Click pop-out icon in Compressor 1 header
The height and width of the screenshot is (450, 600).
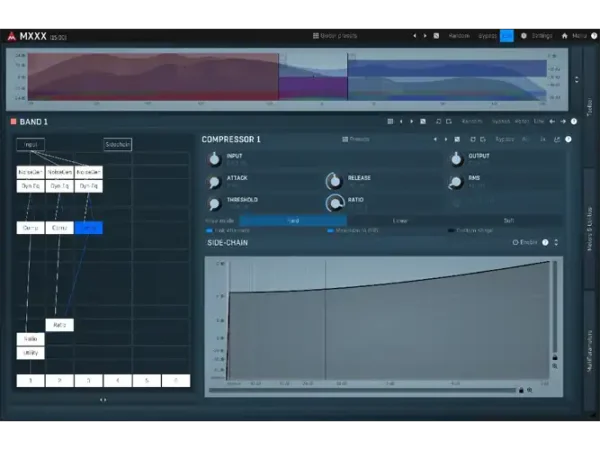[x=557, y=139]
